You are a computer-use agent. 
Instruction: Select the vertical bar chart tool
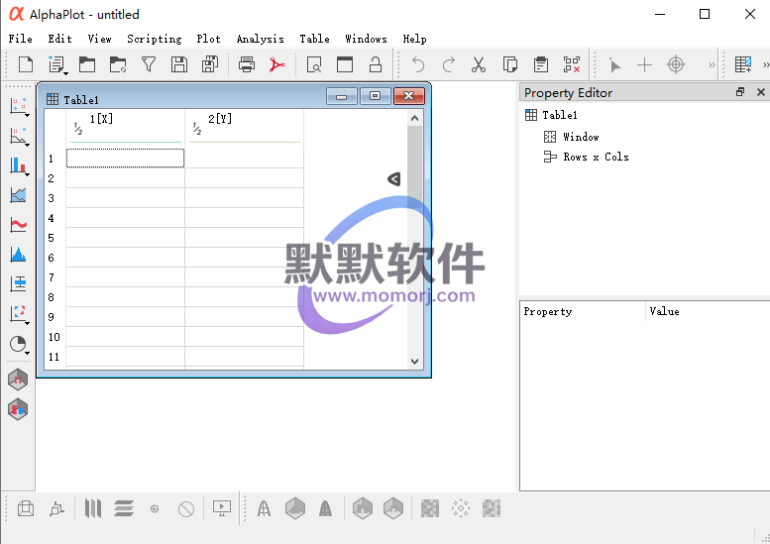point(18,165)
